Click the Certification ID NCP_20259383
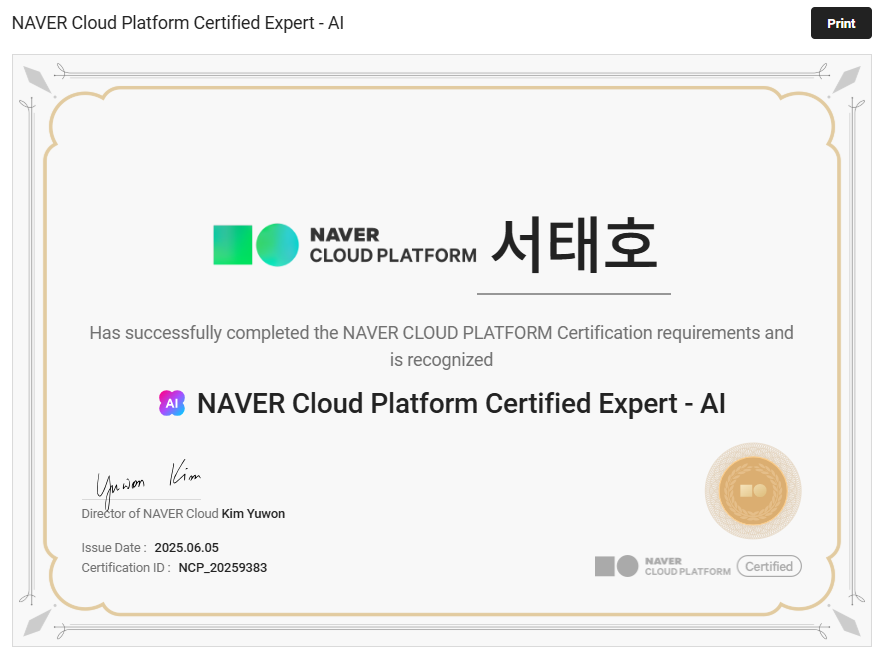The height and width of the screenshot is (660, 878). coord(224,567)
